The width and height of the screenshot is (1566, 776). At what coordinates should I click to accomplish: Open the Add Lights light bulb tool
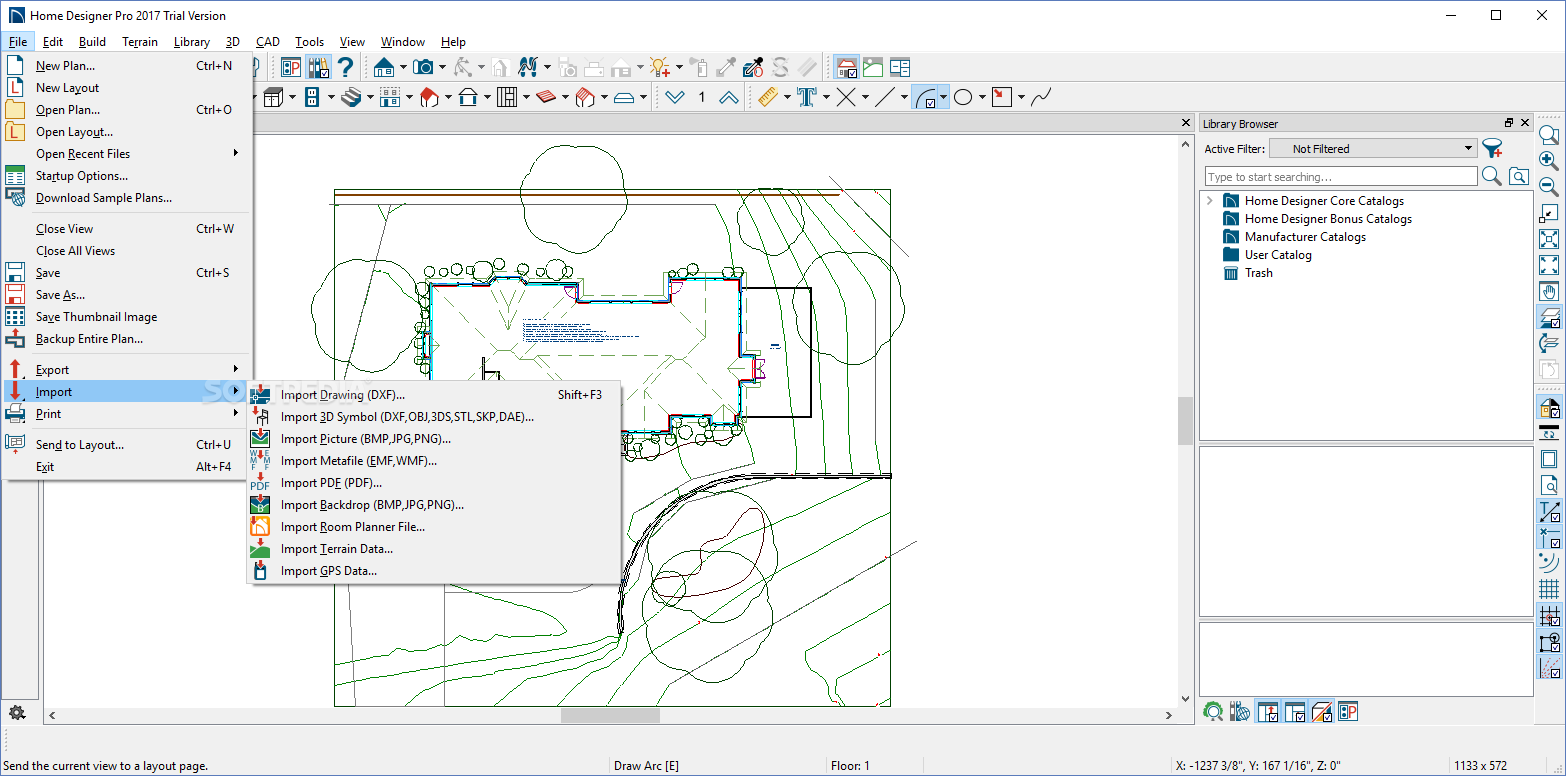pos(660,67)
